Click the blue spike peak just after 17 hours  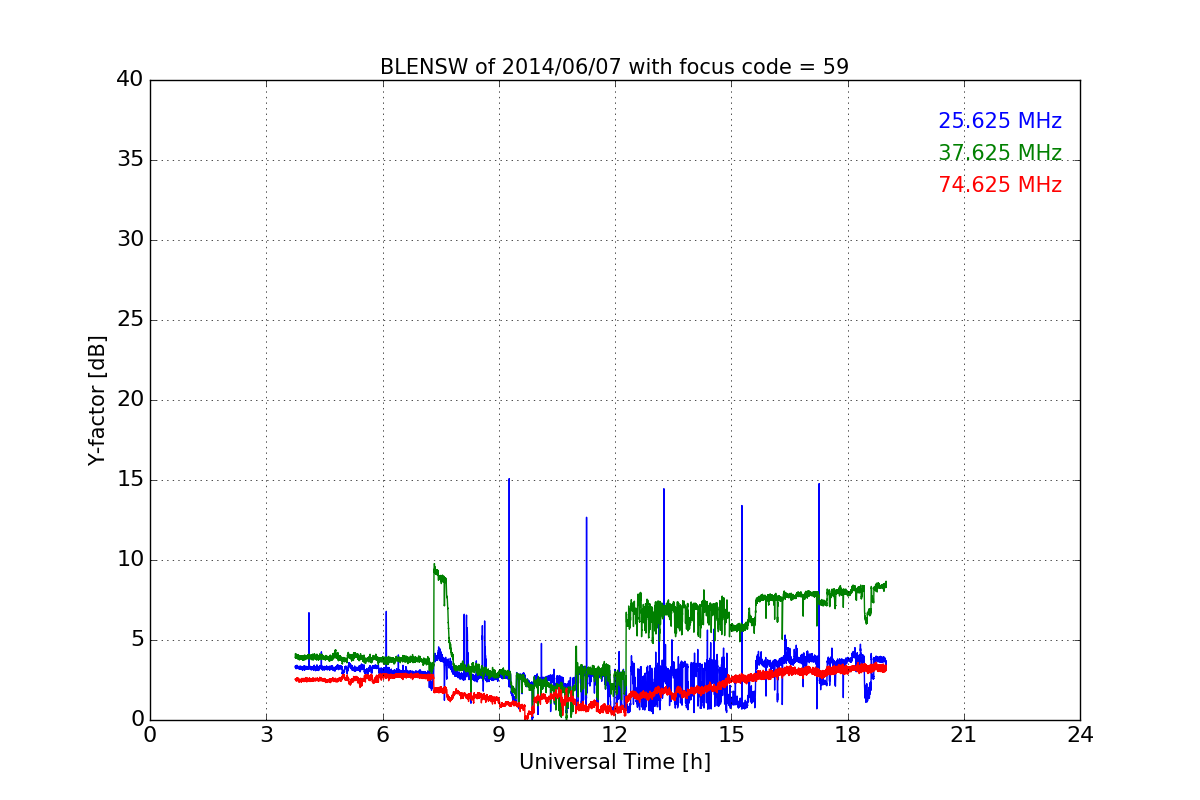[x=819, y=485]
